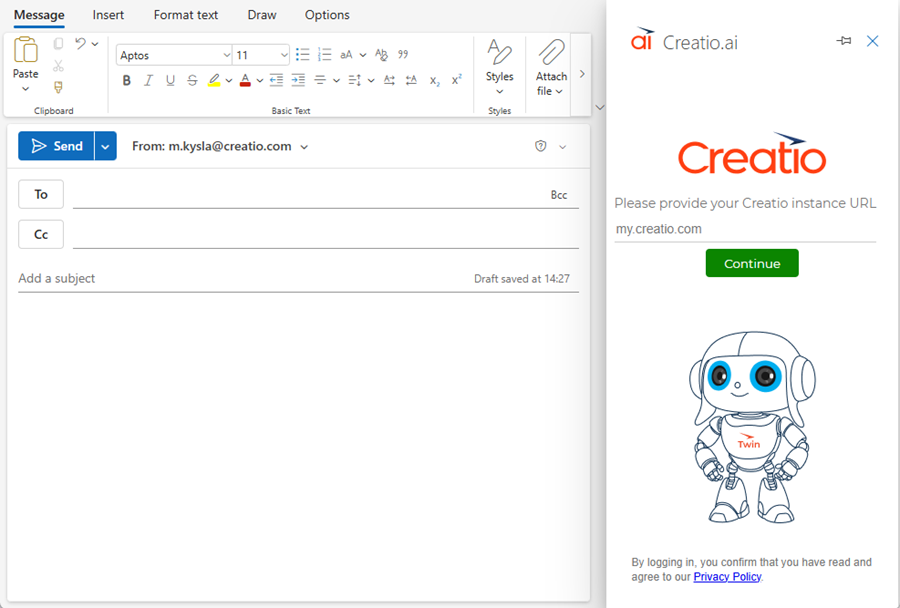Decrease the paragraph indent
Screen dimensions: 900x608
point(276,80)
